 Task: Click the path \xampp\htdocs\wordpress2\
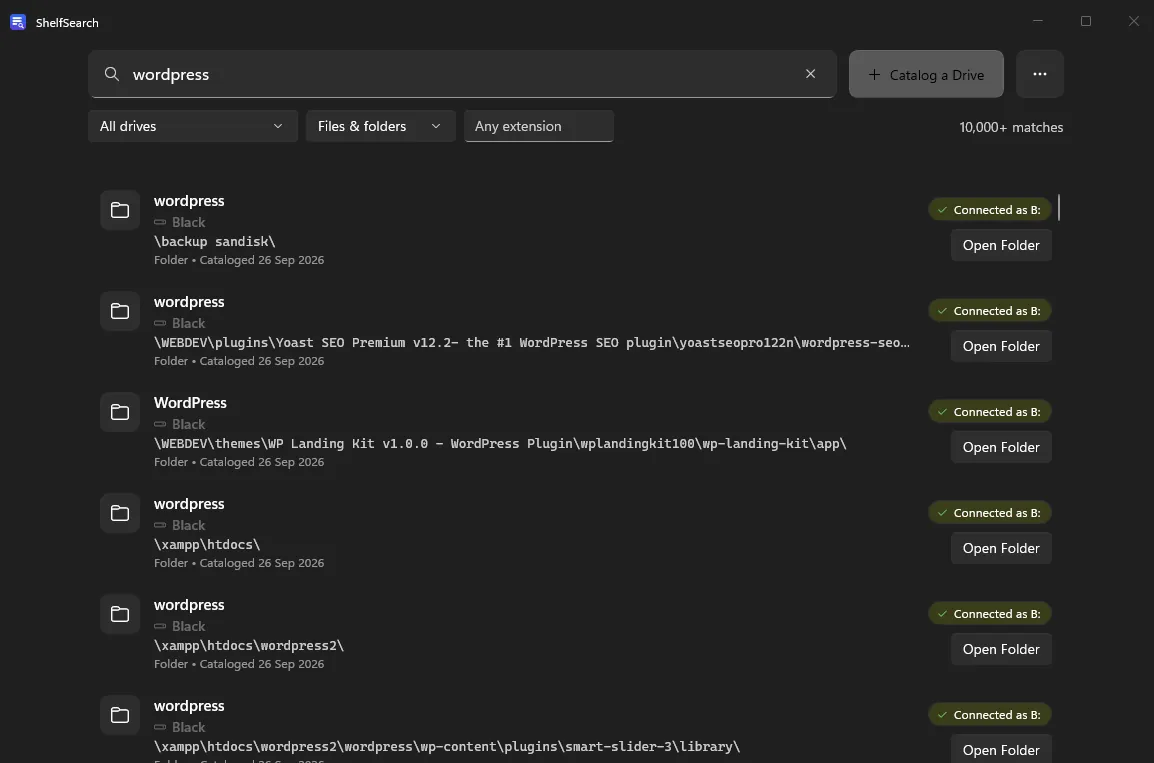coord(249,645)
